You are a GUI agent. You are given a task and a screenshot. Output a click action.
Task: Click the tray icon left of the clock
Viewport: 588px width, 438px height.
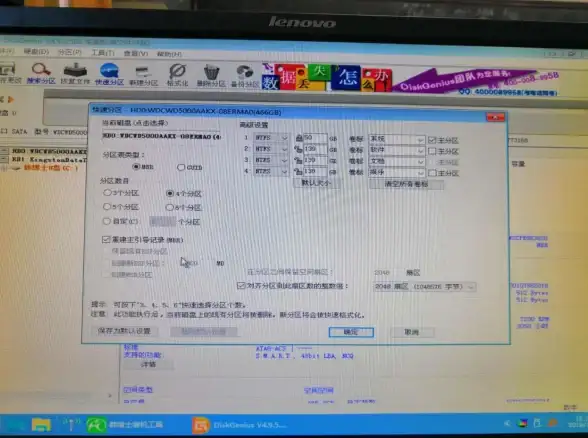pos(553,423)
